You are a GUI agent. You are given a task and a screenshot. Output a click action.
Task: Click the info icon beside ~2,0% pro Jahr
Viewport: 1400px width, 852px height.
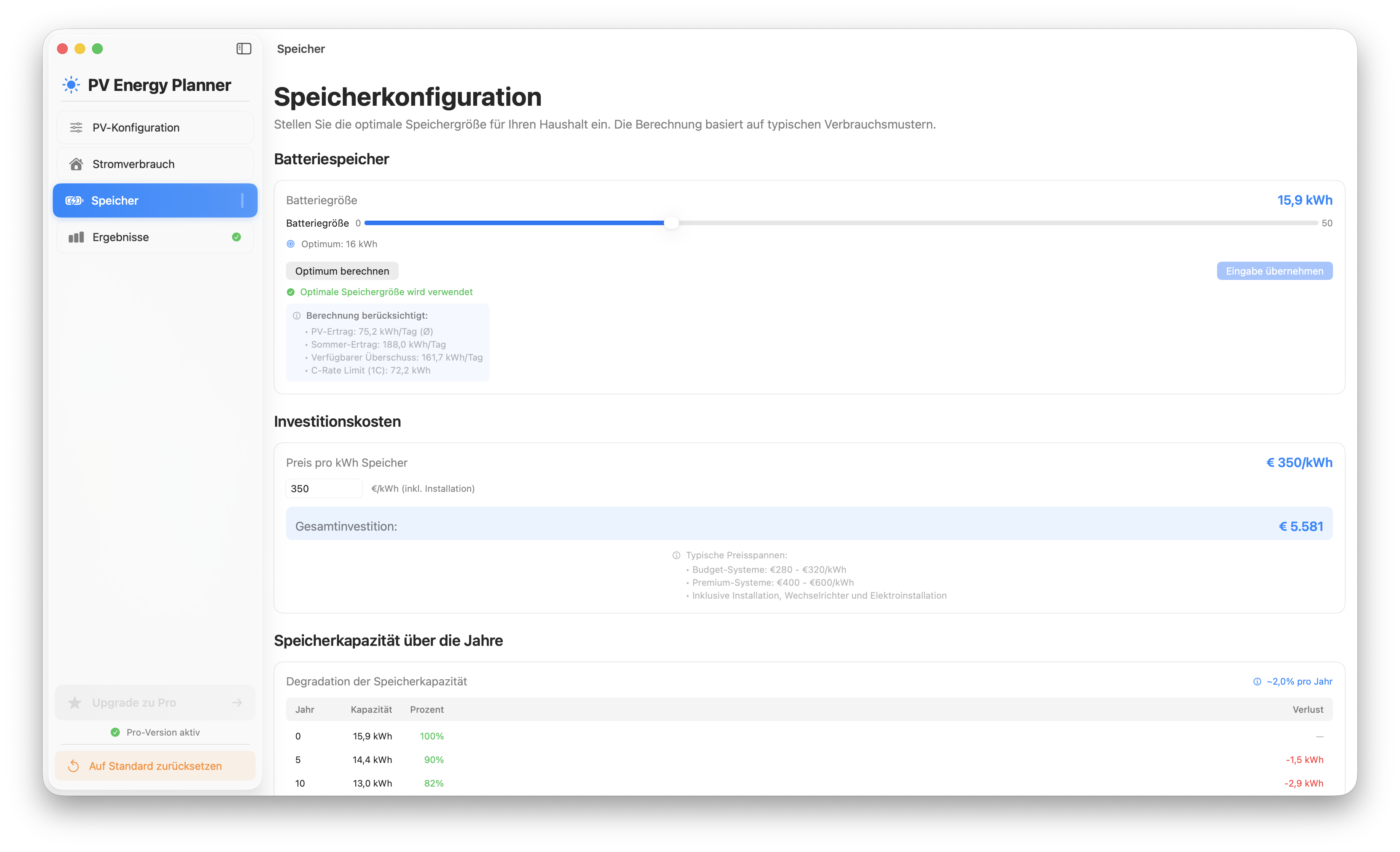pos(1257,682)
